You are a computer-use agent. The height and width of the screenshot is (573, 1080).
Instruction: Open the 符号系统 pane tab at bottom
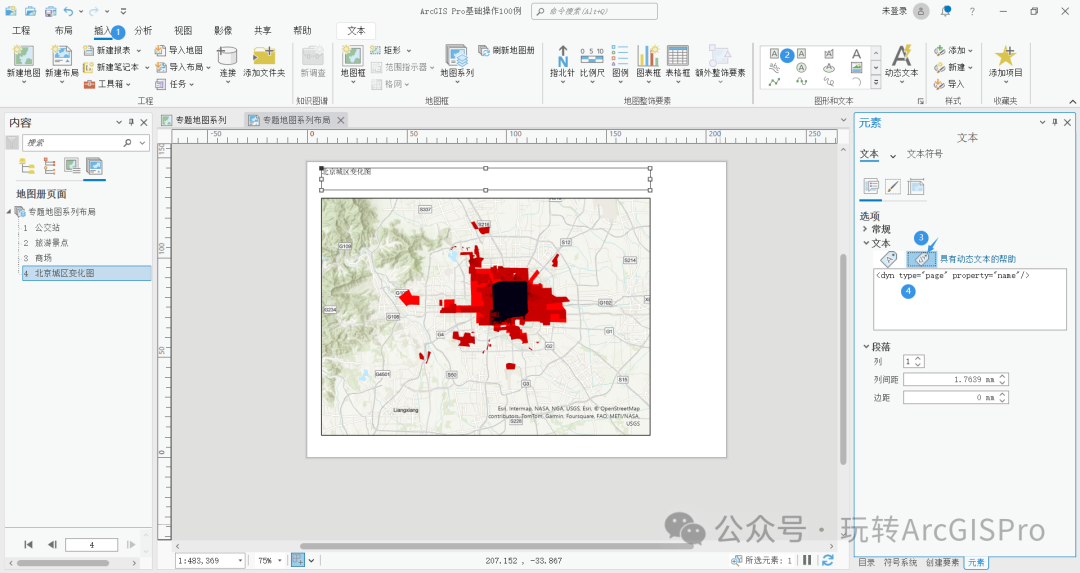point(900,563)
